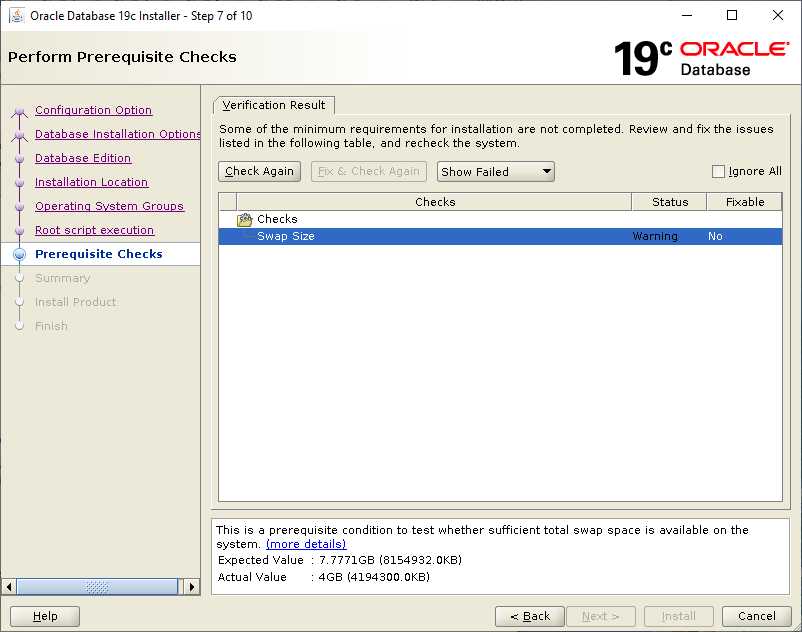Select the current Prerequisite Checks step
Viewport: 802px width, 632px height.
coord(99,254)
